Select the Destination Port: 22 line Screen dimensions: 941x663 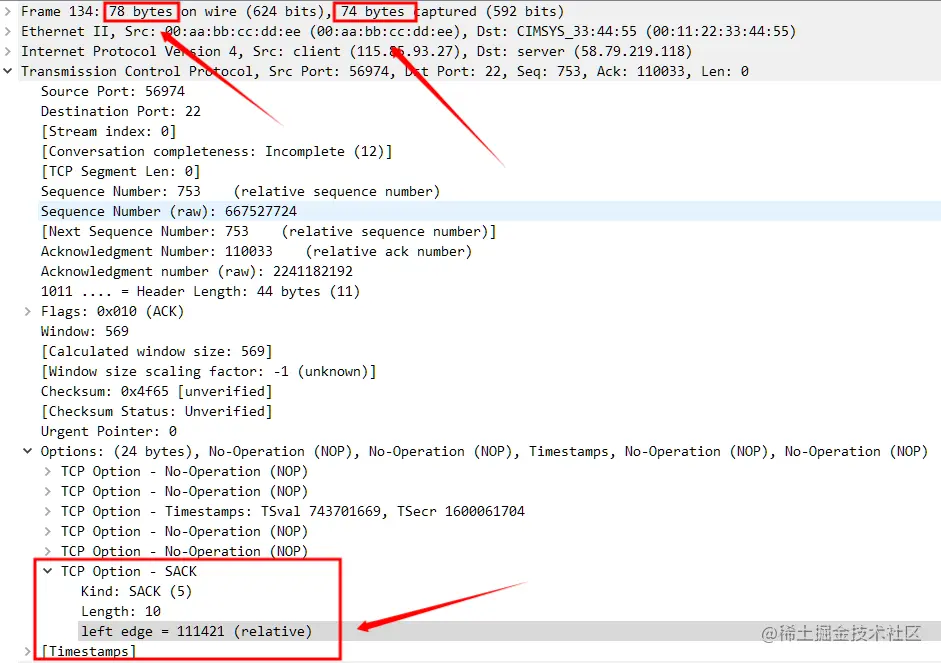121,111
